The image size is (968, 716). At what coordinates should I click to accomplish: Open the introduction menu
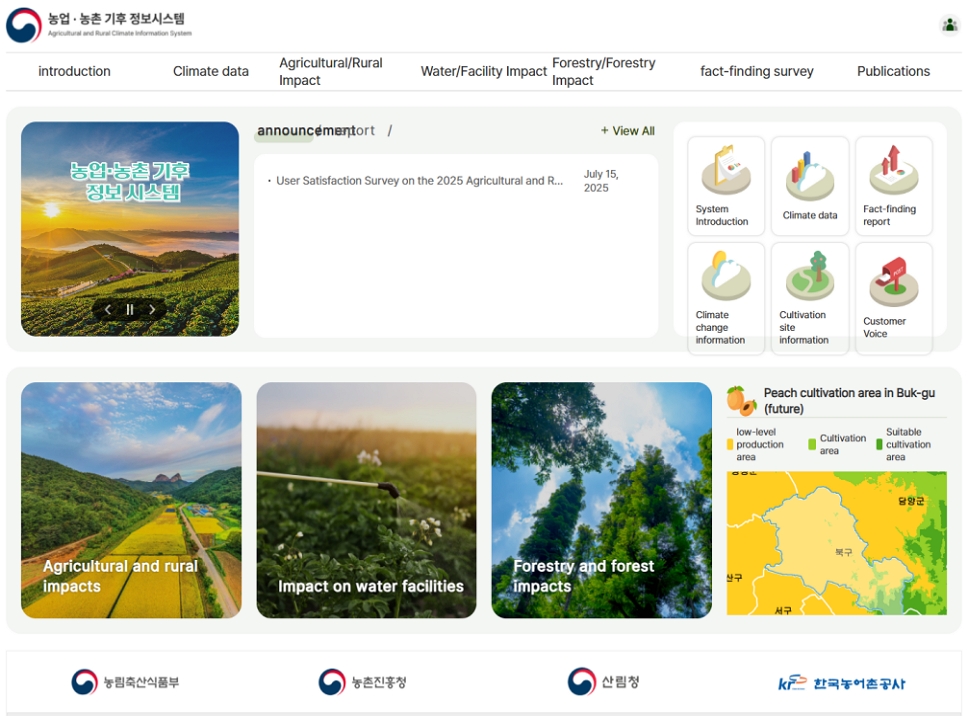click(74, 71)
